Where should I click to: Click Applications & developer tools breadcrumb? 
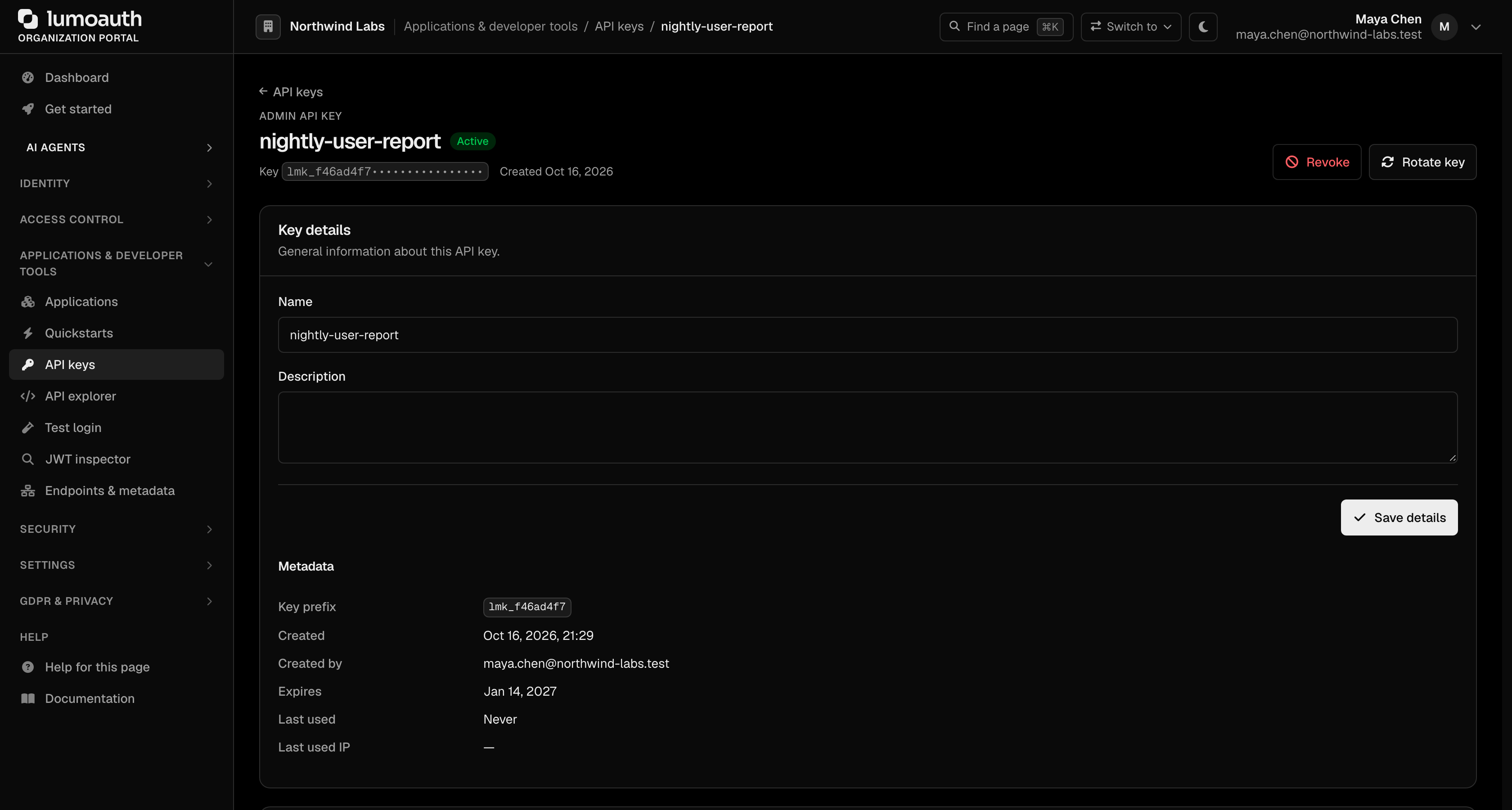tap(490, 27)
